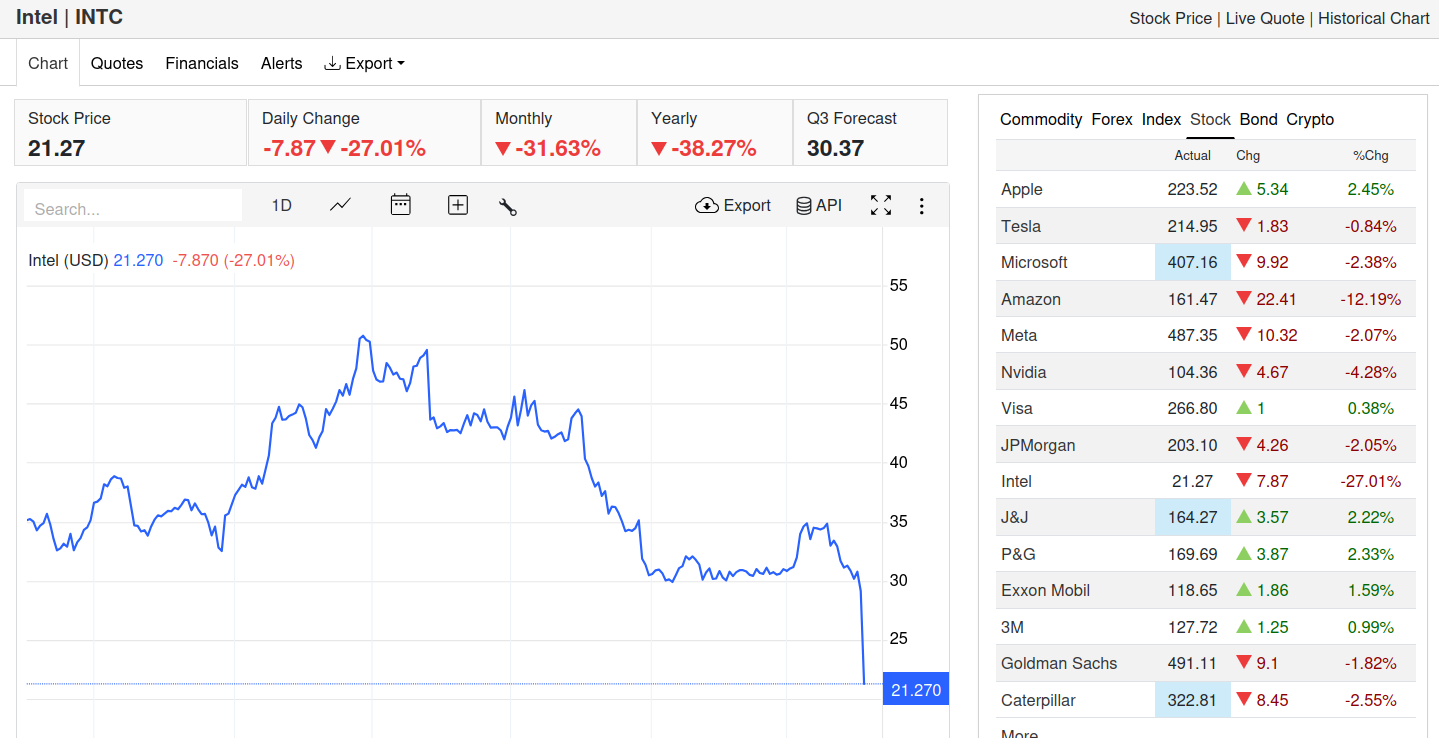Select the 1D interval button
This screenshot has width=1439, height=738.
click(282, 205)
